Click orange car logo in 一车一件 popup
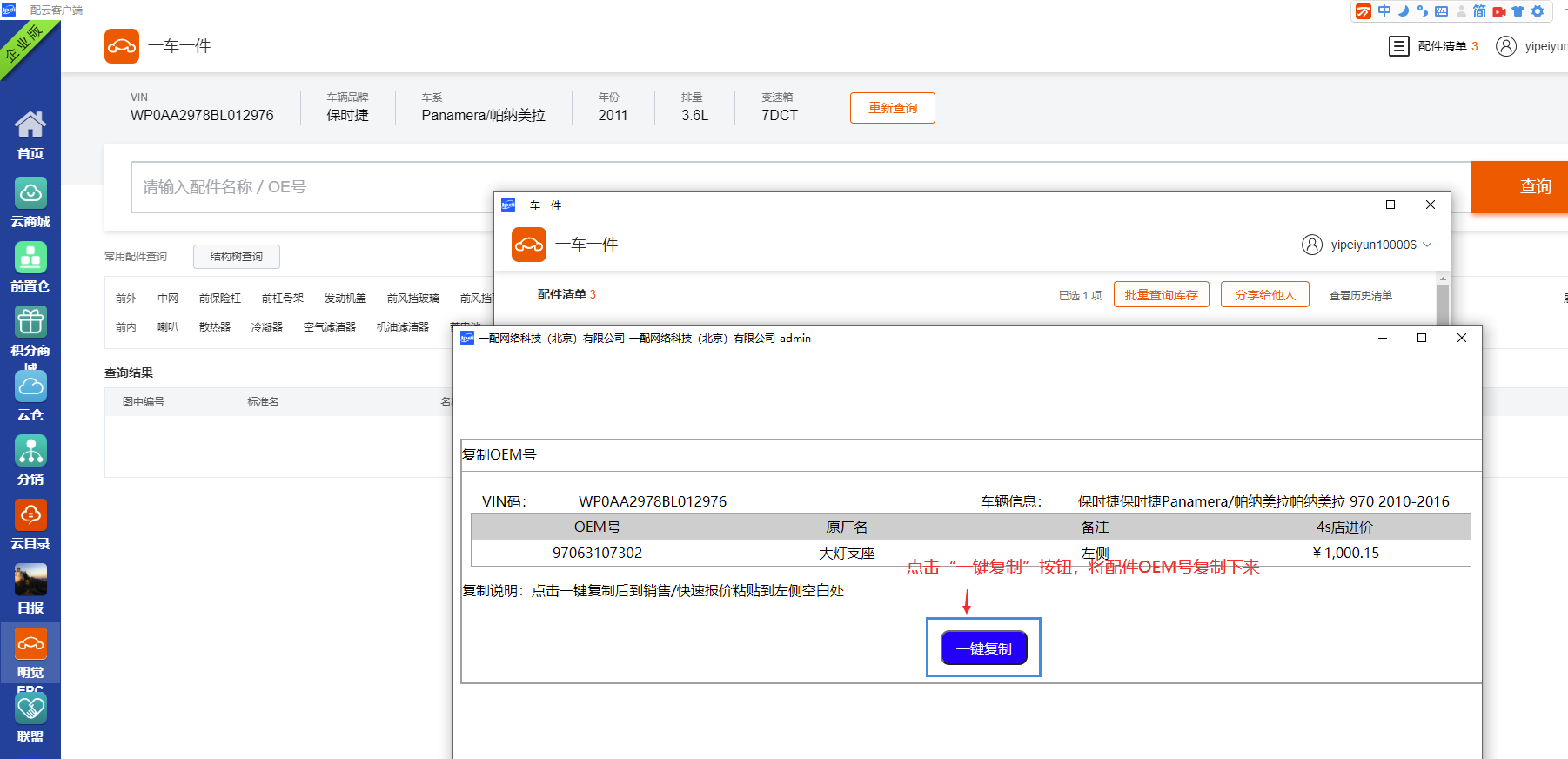 pyautogui.click(x=529, y=245)
